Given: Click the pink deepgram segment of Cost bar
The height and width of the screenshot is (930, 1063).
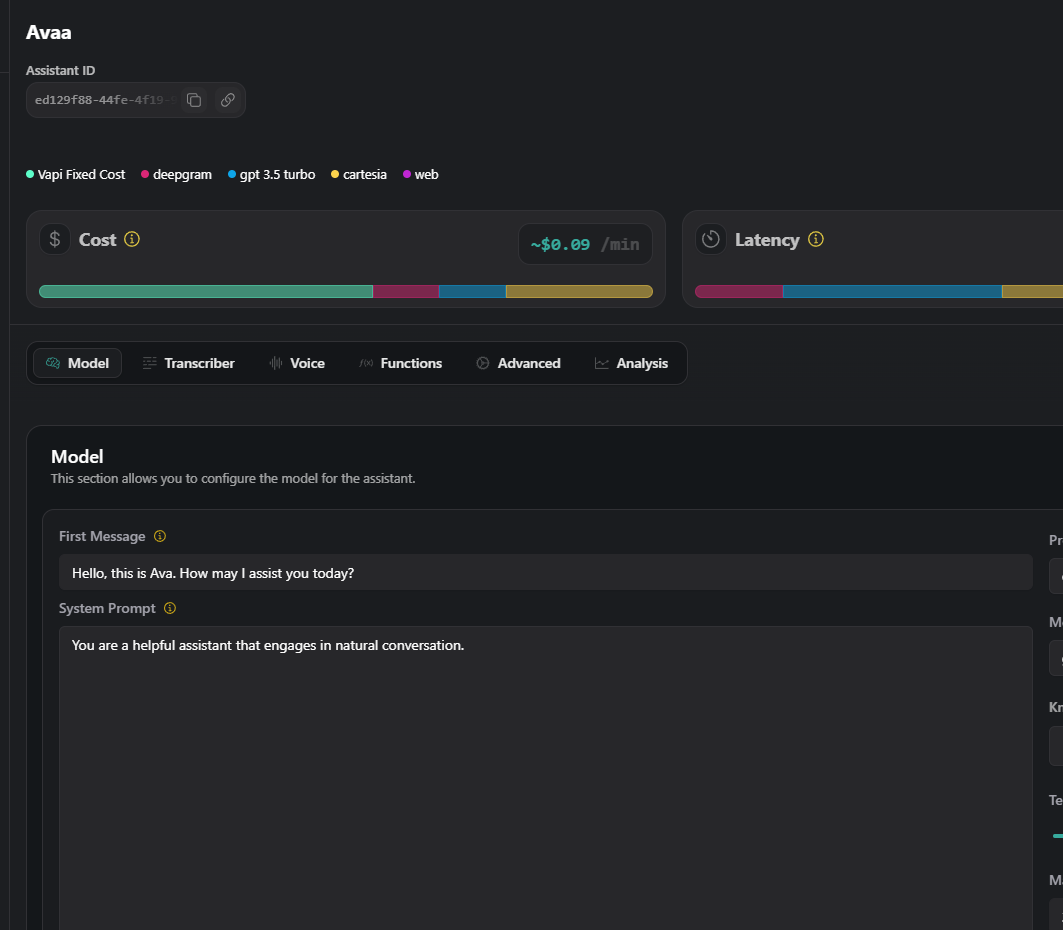Looking at the screenshot, I should pyautogui.click(x=406, y=291).
